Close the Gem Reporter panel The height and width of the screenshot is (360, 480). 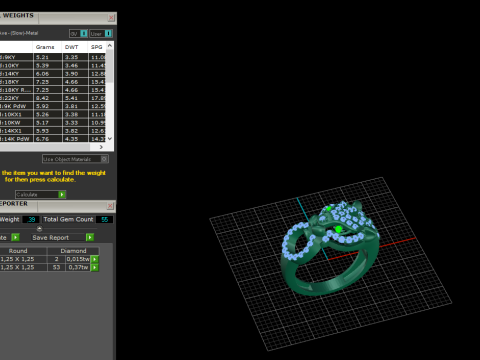(110, 206)
